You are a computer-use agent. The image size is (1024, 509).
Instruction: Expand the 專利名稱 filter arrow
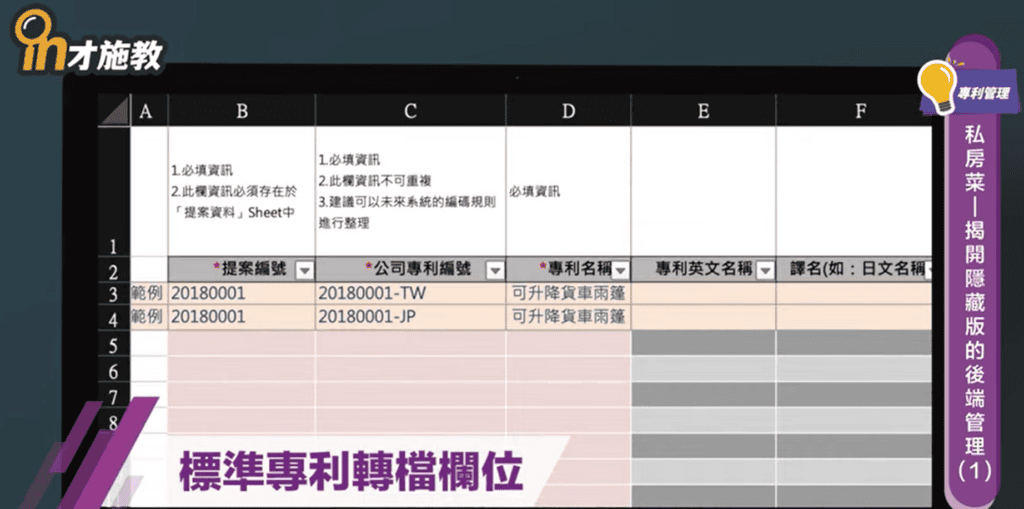coord(620,270)
